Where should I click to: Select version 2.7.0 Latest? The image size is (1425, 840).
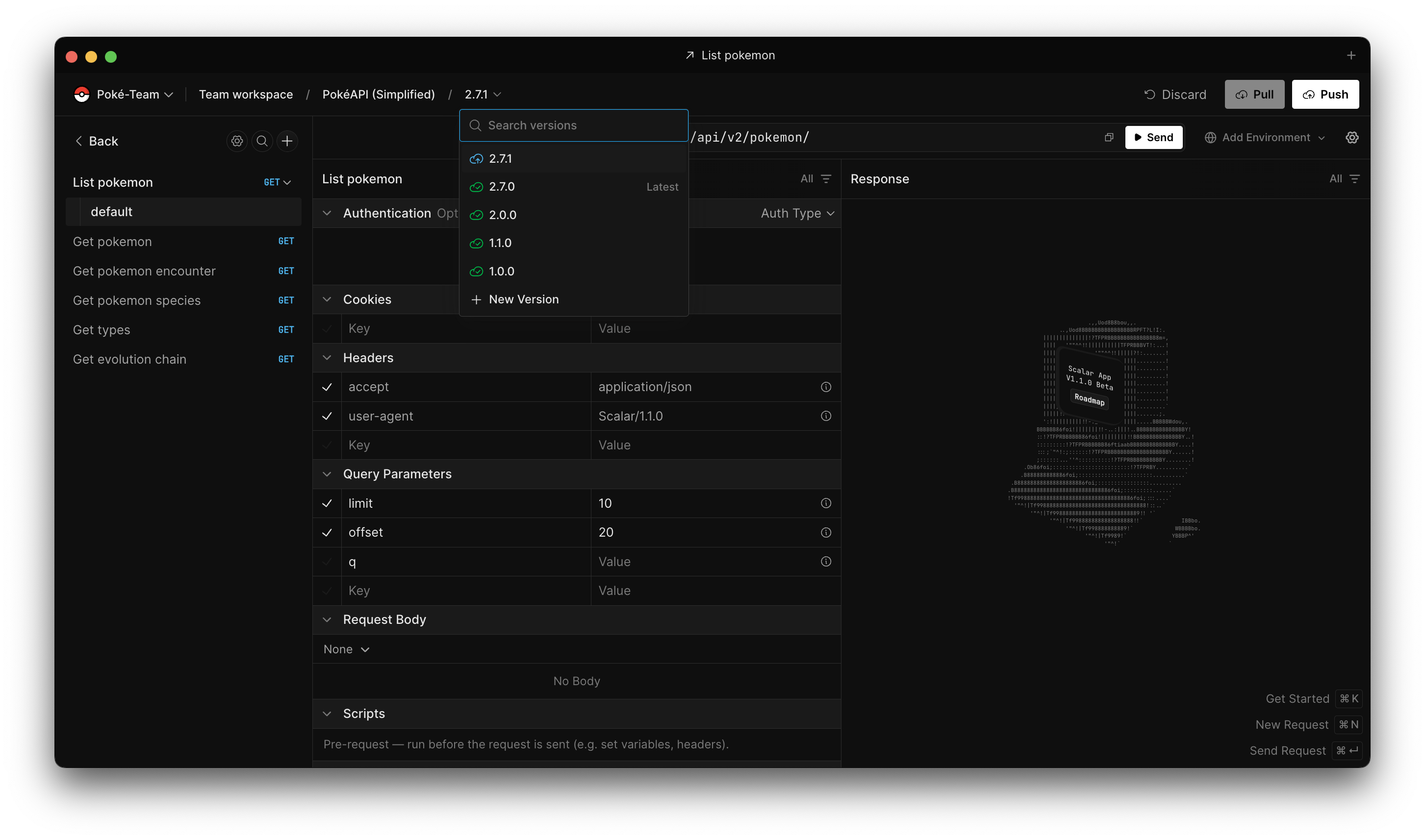(574, 187)
